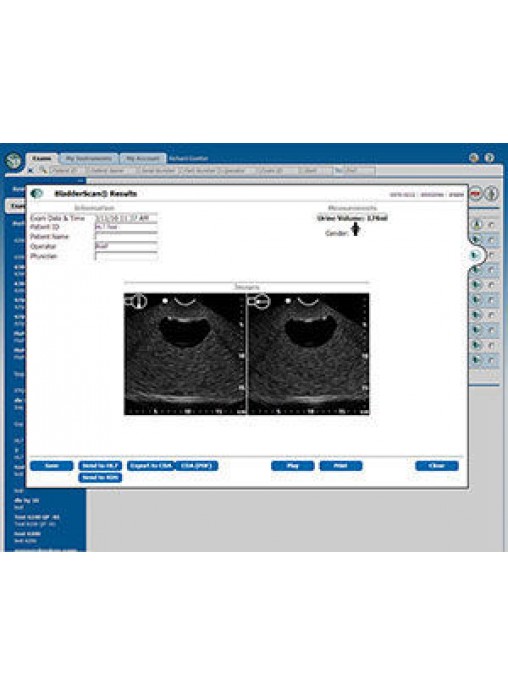The height and width of the screenshot is (696, 508).
Task: Click the red PDF icon beside results header
Action: pyautogui.click(x=476, y=194)
